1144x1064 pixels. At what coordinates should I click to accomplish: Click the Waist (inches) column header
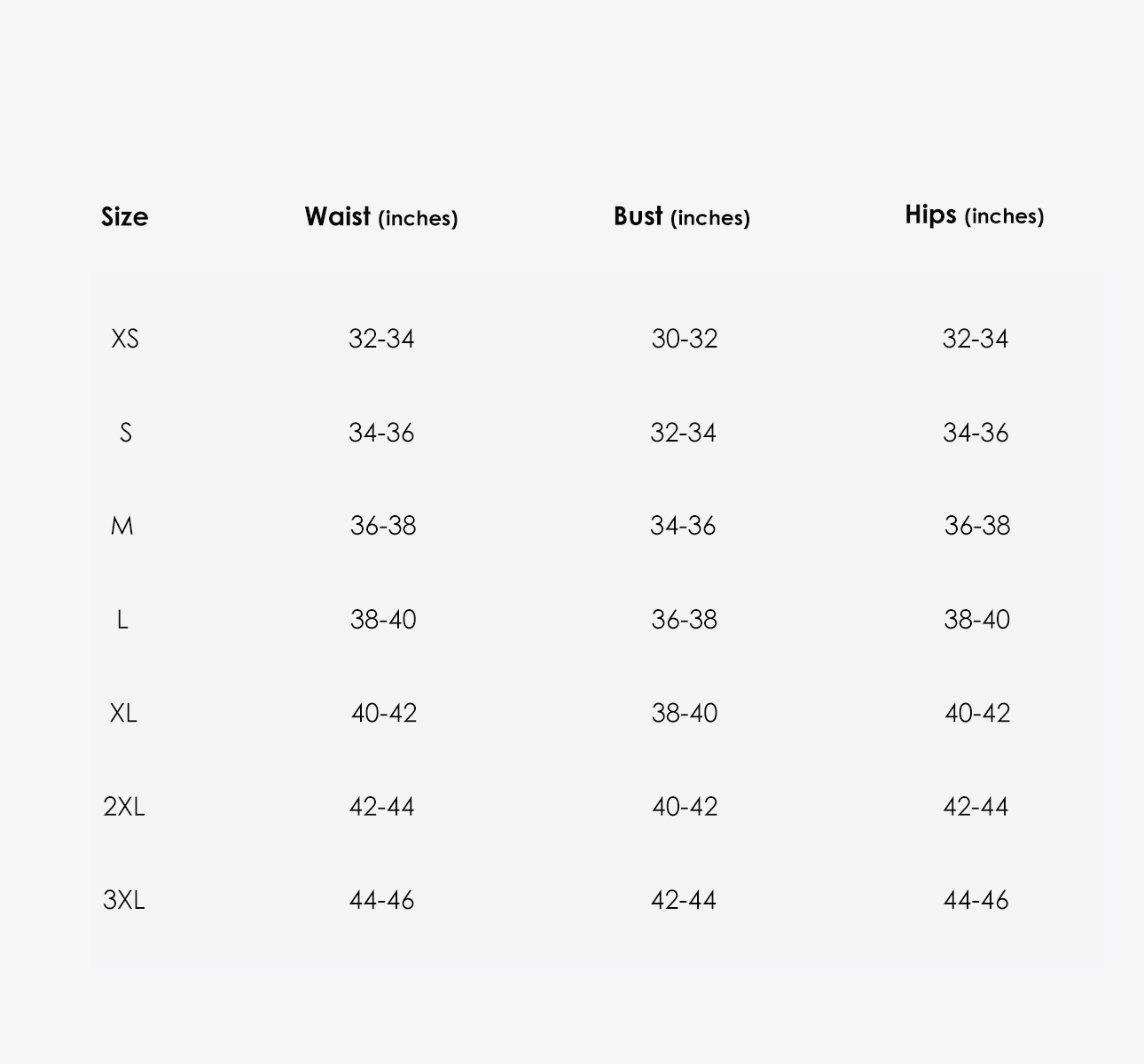pyautogui.click(x=381, y=216)
